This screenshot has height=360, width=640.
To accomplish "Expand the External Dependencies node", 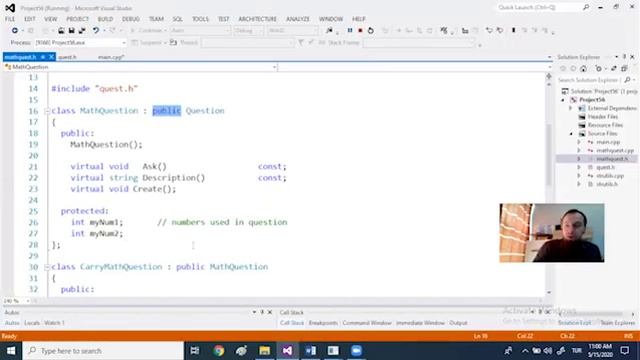I will pyautogui.click(x=571, y=109).
